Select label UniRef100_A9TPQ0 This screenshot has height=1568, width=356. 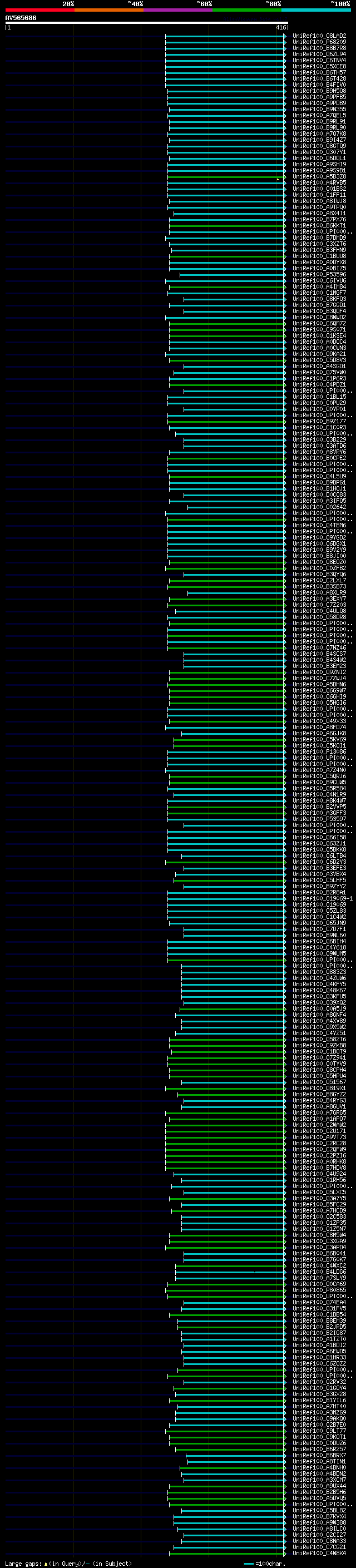[x=319, y=207]
